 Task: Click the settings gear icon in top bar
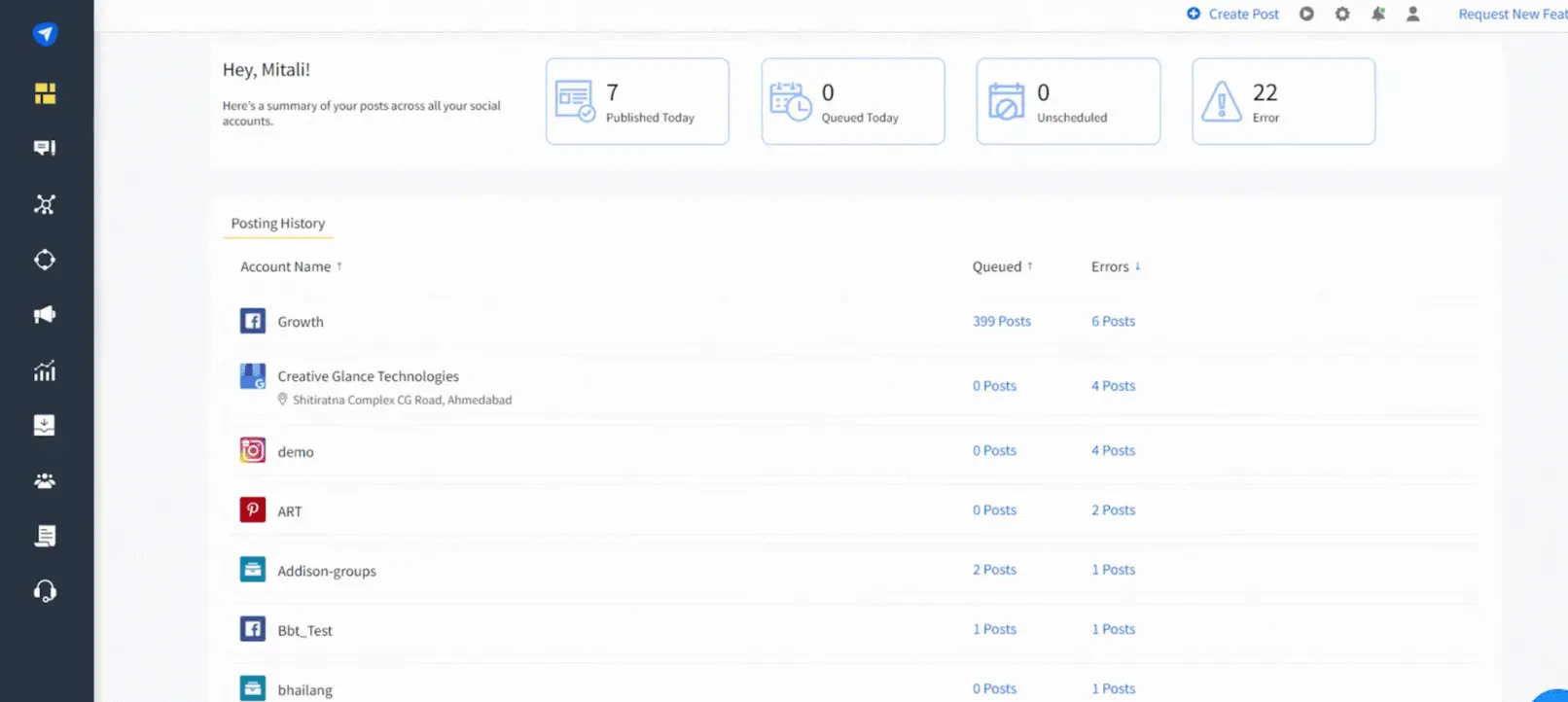[1342, 15]
